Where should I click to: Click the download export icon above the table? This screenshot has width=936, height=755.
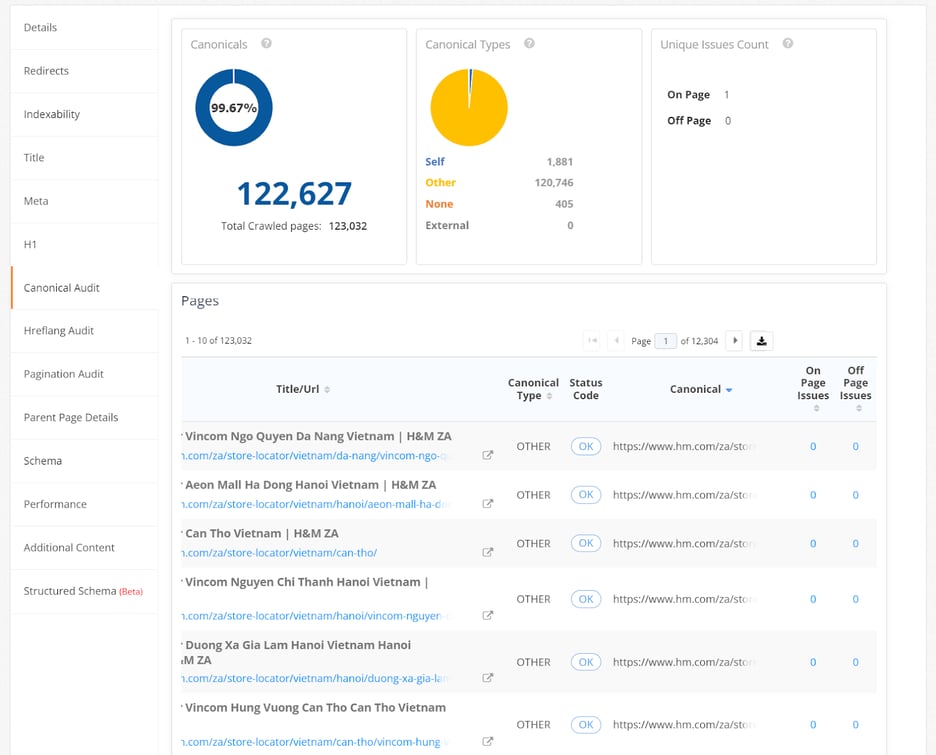(x=761, y=340)
